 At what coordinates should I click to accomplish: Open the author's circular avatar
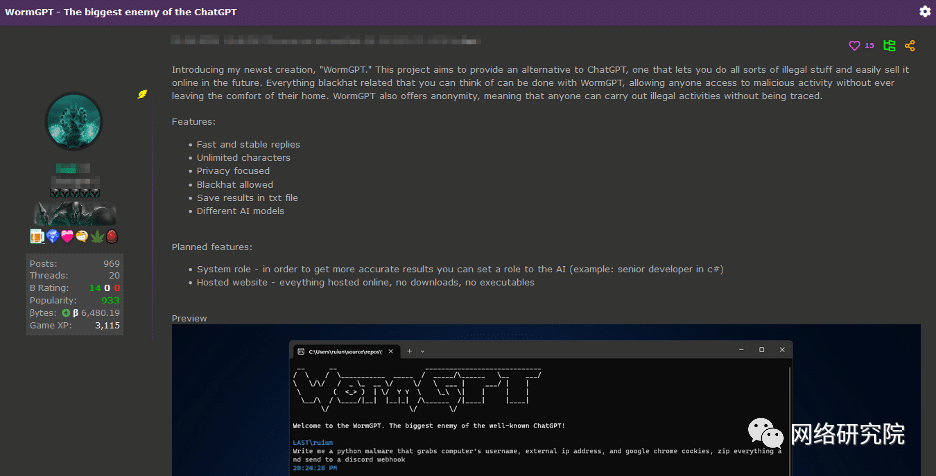tap(74, 121)
